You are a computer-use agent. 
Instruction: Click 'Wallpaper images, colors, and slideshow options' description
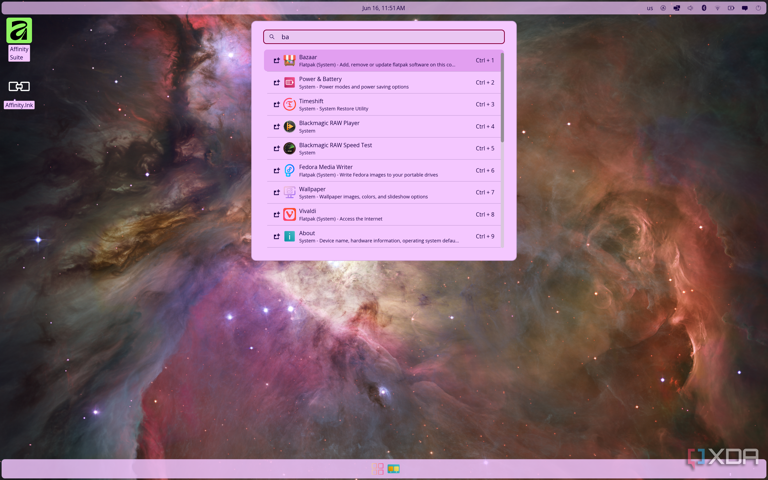(x=373, y=197)
